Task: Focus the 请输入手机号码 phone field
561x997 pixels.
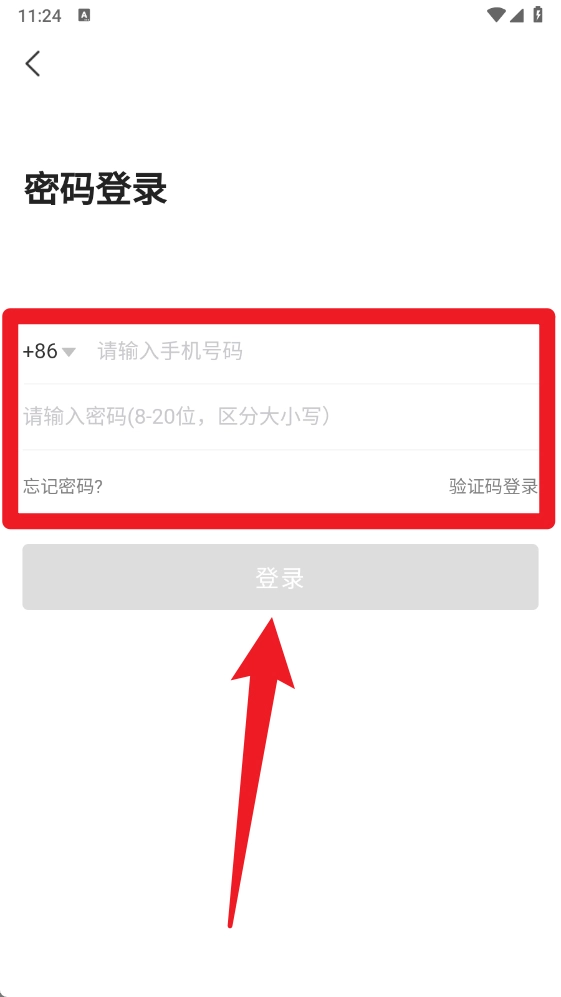Action: coord(316,351)
